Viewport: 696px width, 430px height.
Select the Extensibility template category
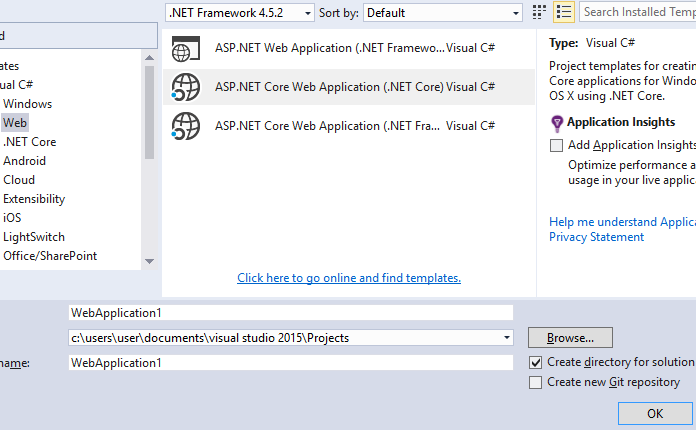pyautogui.click(x=34, y=199)
